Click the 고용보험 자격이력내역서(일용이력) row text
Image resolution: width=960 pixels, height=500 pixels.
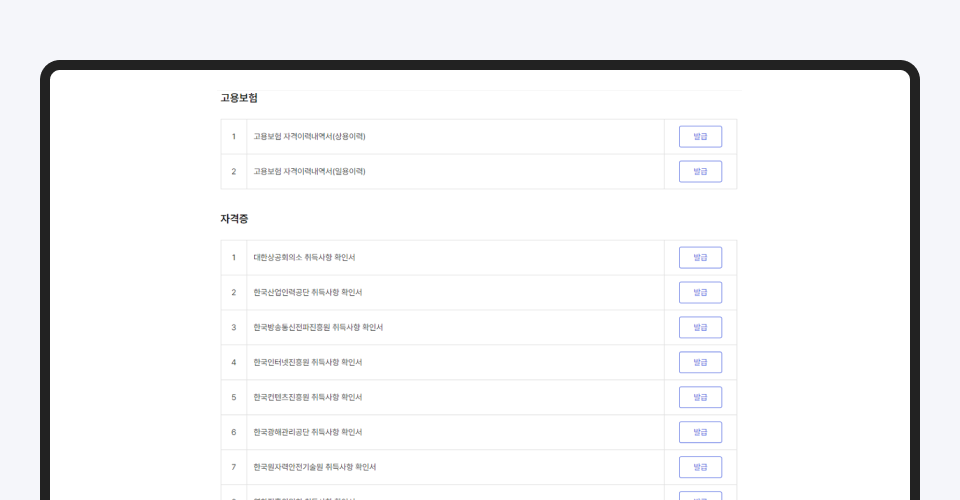click(x=309, y=172)
